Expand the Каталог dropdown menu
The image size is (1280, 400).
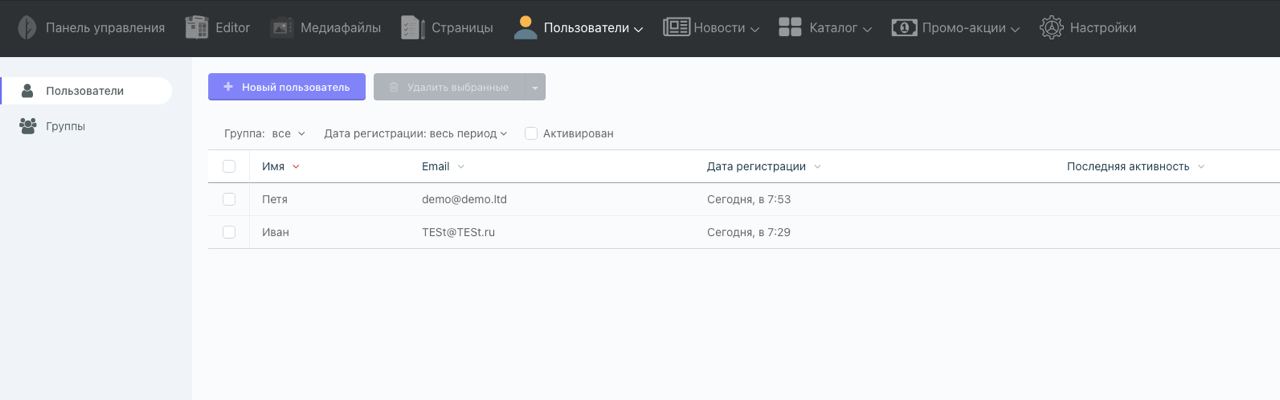click(x=840, y=28)
